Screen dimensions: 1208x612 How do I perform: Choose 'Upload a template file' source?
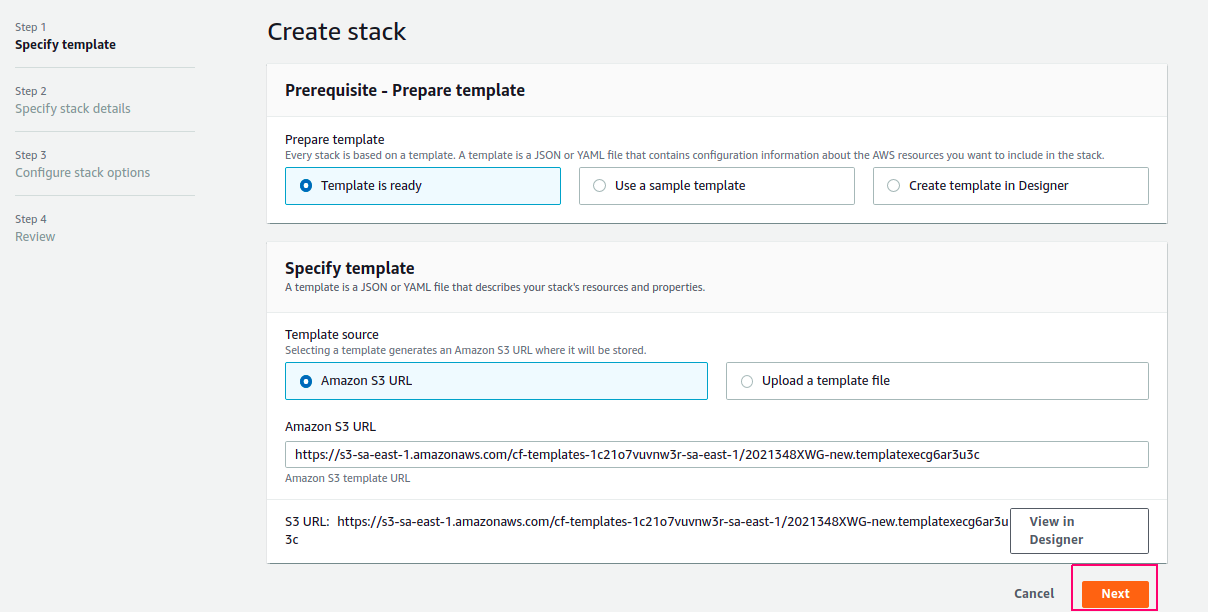(x=937, y=381)
